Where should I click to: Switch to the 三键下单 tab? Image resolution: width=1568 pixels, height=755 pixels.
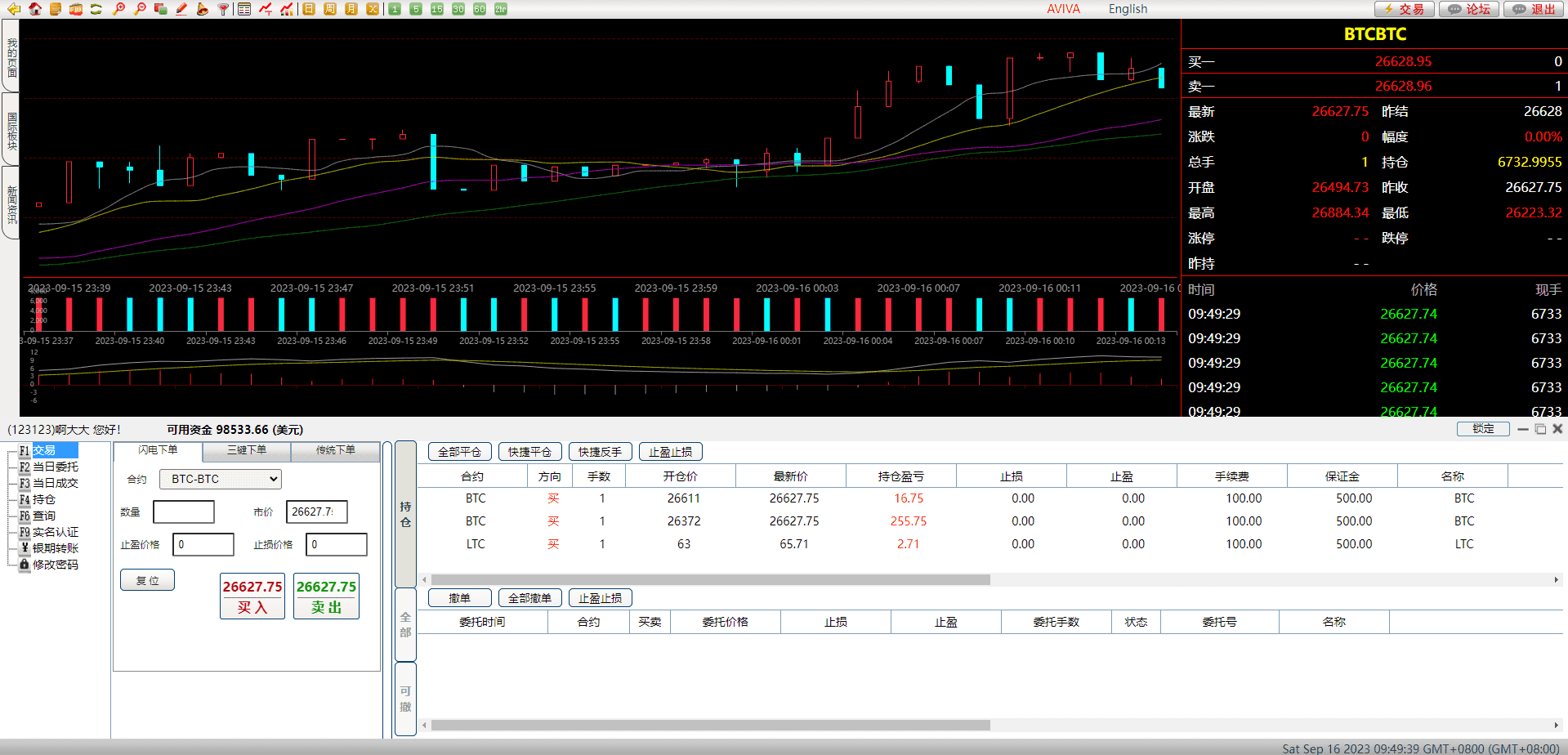[246, 450]
